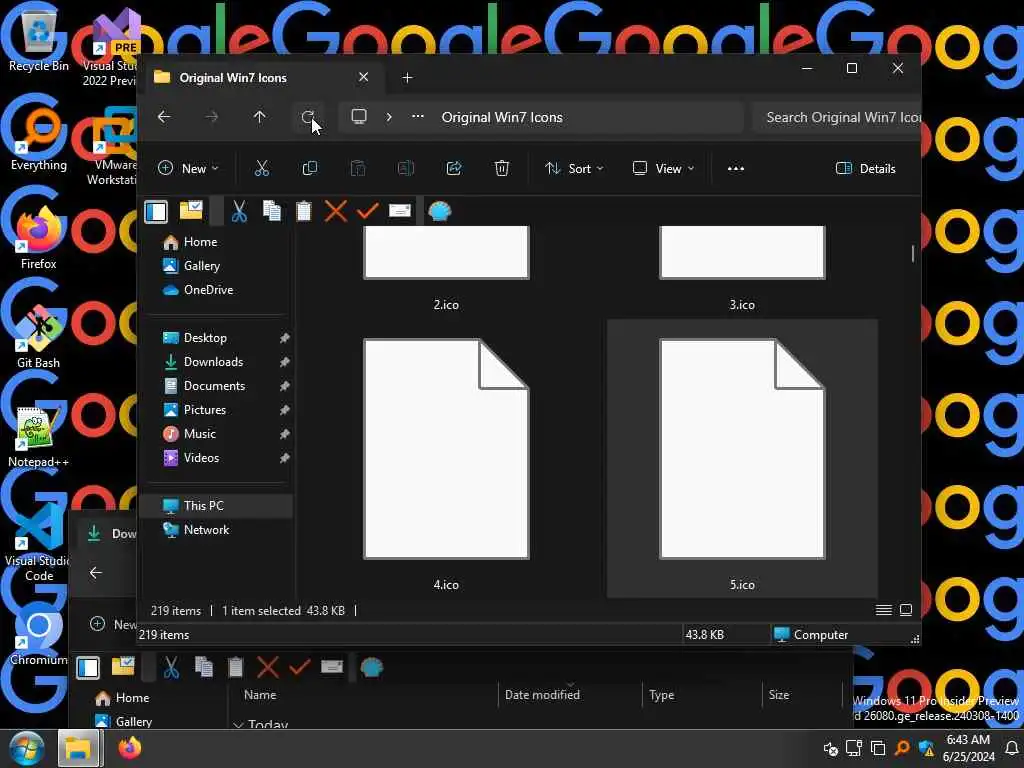Sort by Size column in Downloads window
1024x768 pixels.
pos(778,695)
